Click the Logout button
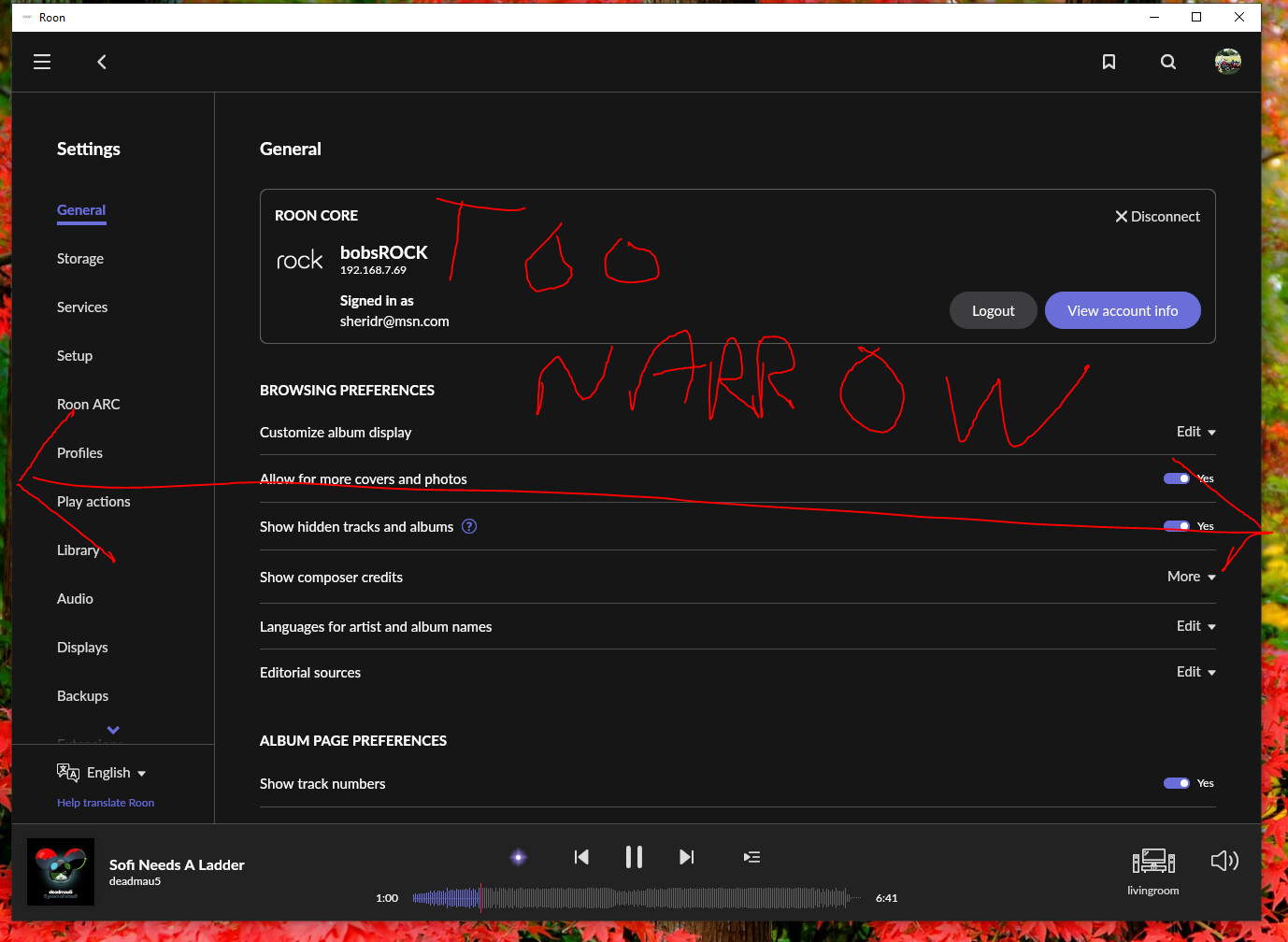The width and height of the screenshot is (1288, 942). click(x=994, y=310)
